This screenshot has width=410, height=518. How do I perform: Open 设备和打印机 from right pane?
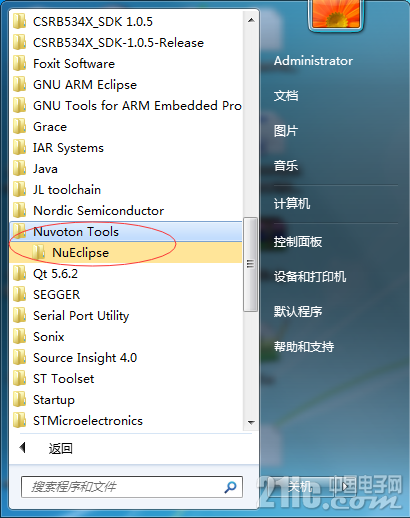pos(310,277)
